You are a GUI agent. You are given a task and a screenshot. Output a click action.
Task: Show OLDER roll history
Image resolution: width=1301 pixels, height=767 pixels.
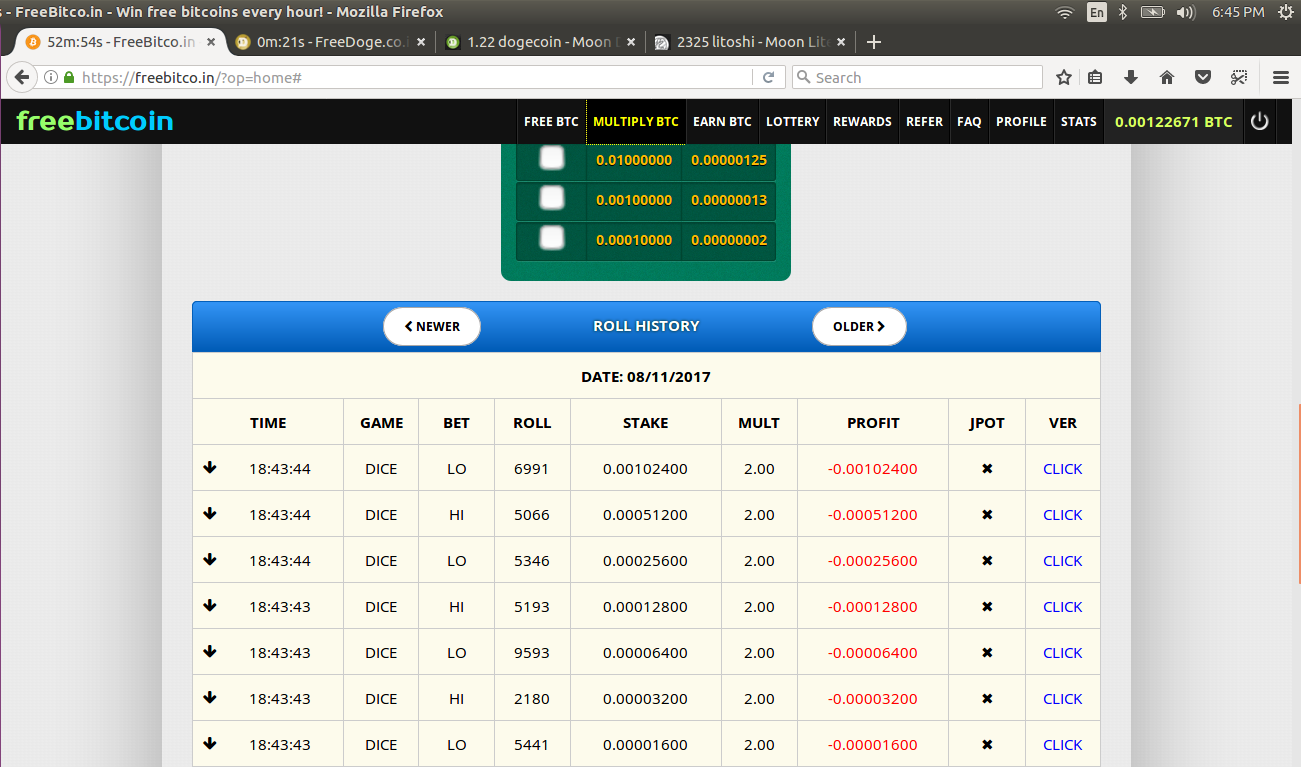(x=859, y=326)
